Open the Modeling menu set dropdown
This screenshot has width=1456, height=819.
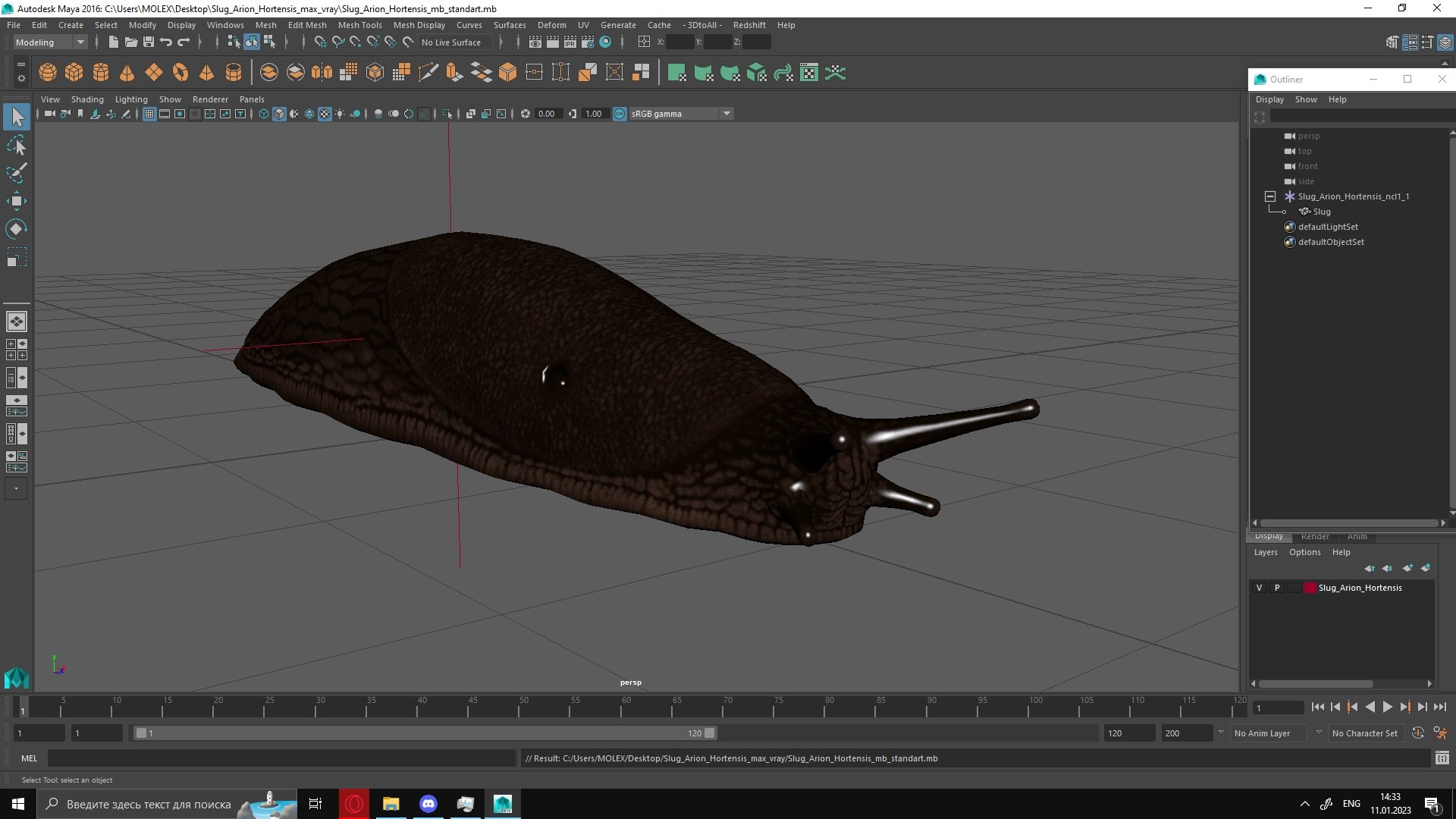50,42
